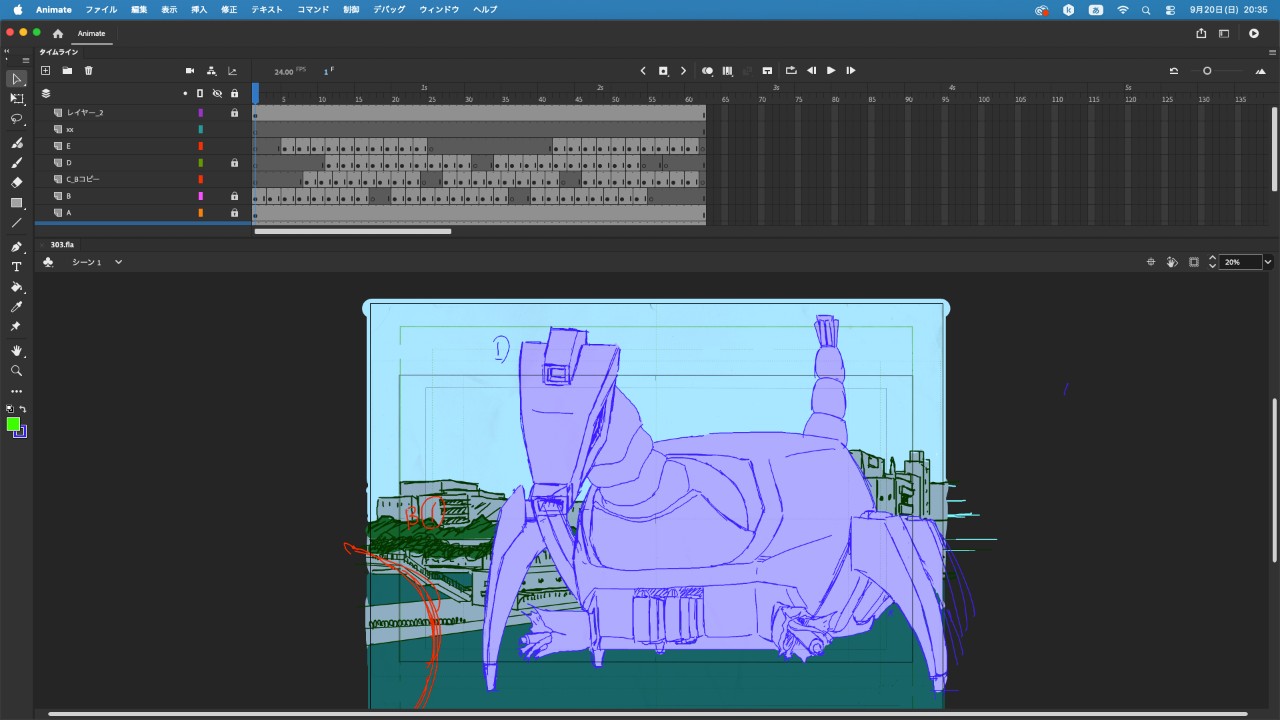This screenshot has width=1280, height=720.
Task: Unlock layer A
Action: pos(235,213)
